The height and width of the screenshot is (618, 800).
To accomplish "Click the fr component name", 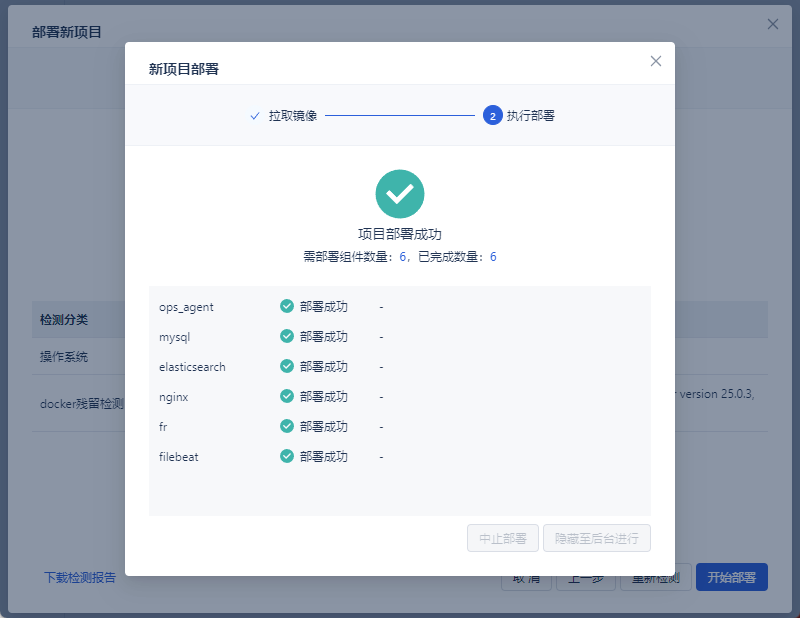I will pos(163,427).
